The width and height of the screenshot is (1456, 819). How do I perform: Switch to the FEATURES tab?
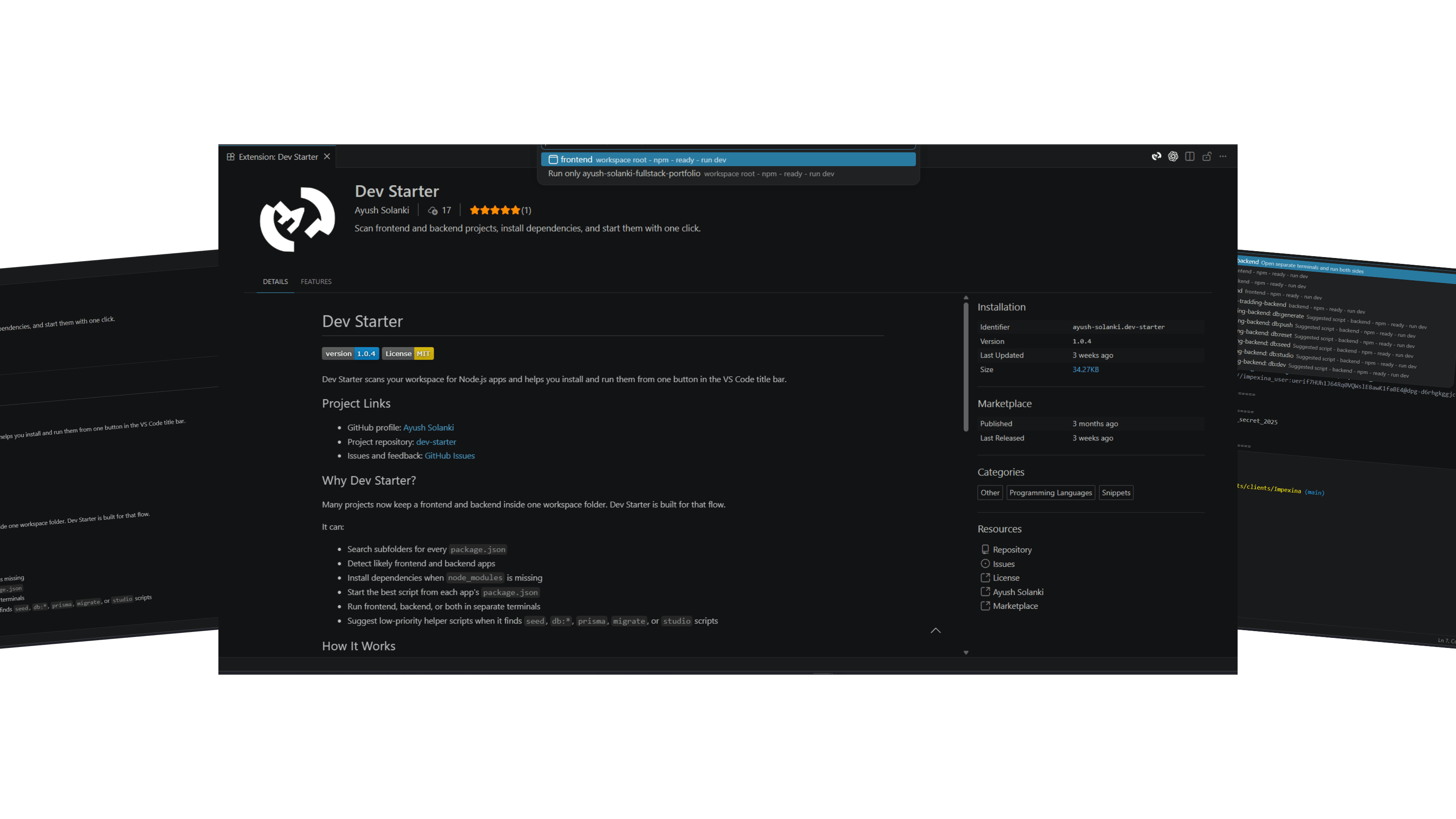[316, 282]
